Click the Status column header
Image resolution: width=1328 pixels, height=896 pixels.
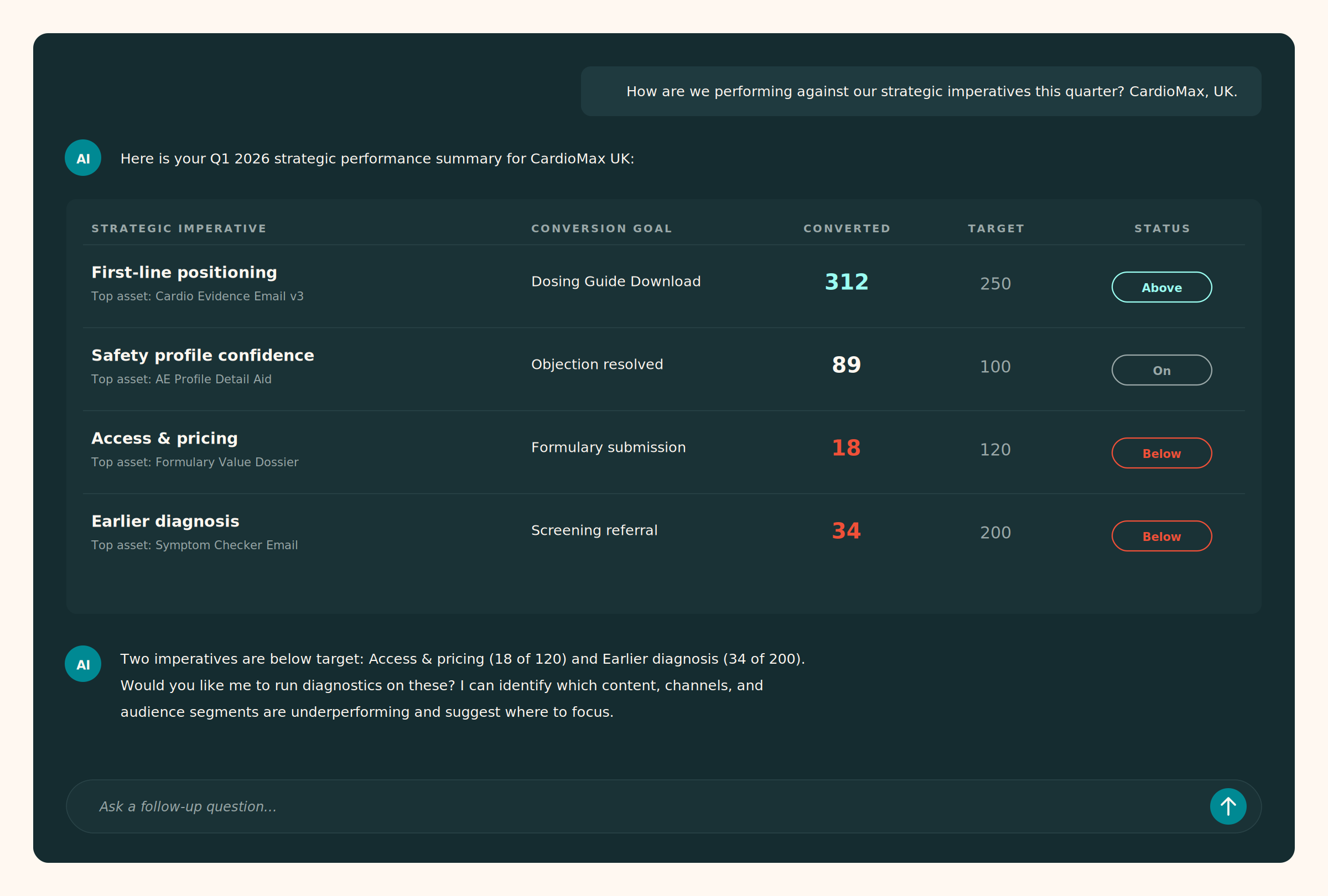pyautogui.click(x=1161, y=228)
